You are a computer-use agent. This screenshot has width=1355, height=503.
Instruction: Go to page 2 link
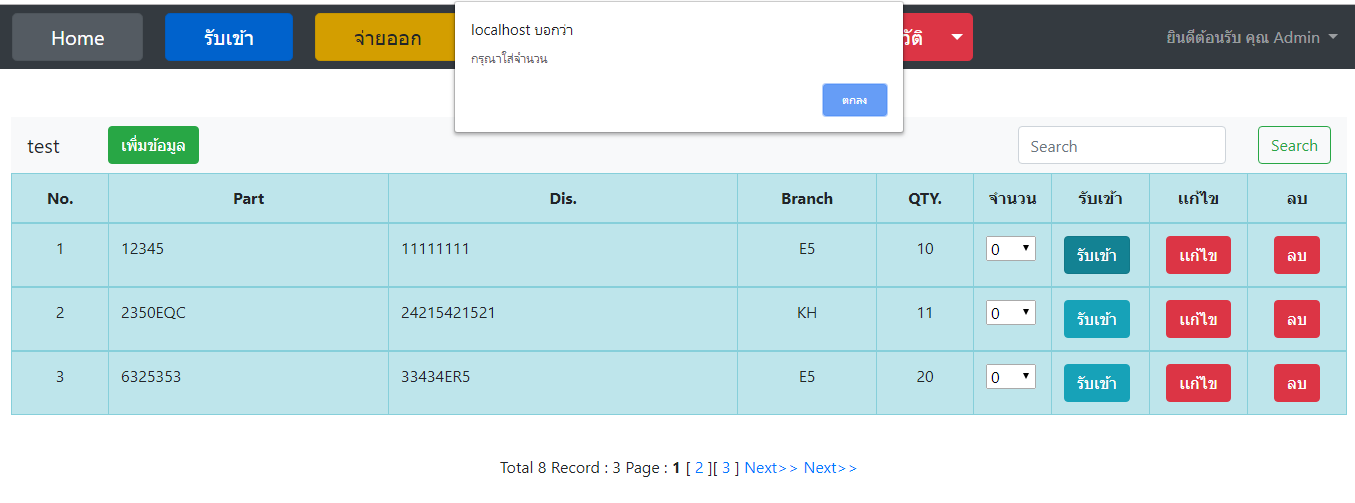[699, 468]
